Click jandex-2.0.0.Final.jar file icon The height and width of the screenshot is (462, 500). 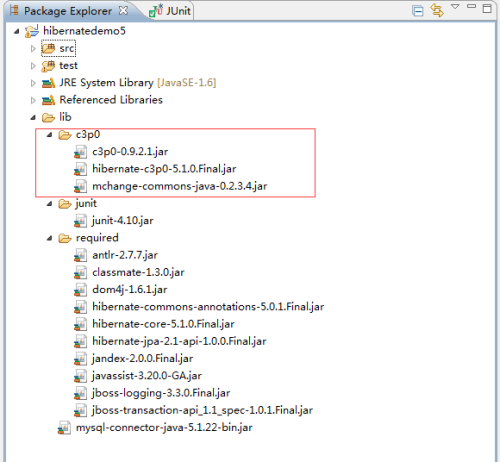(x=80, y=359)
